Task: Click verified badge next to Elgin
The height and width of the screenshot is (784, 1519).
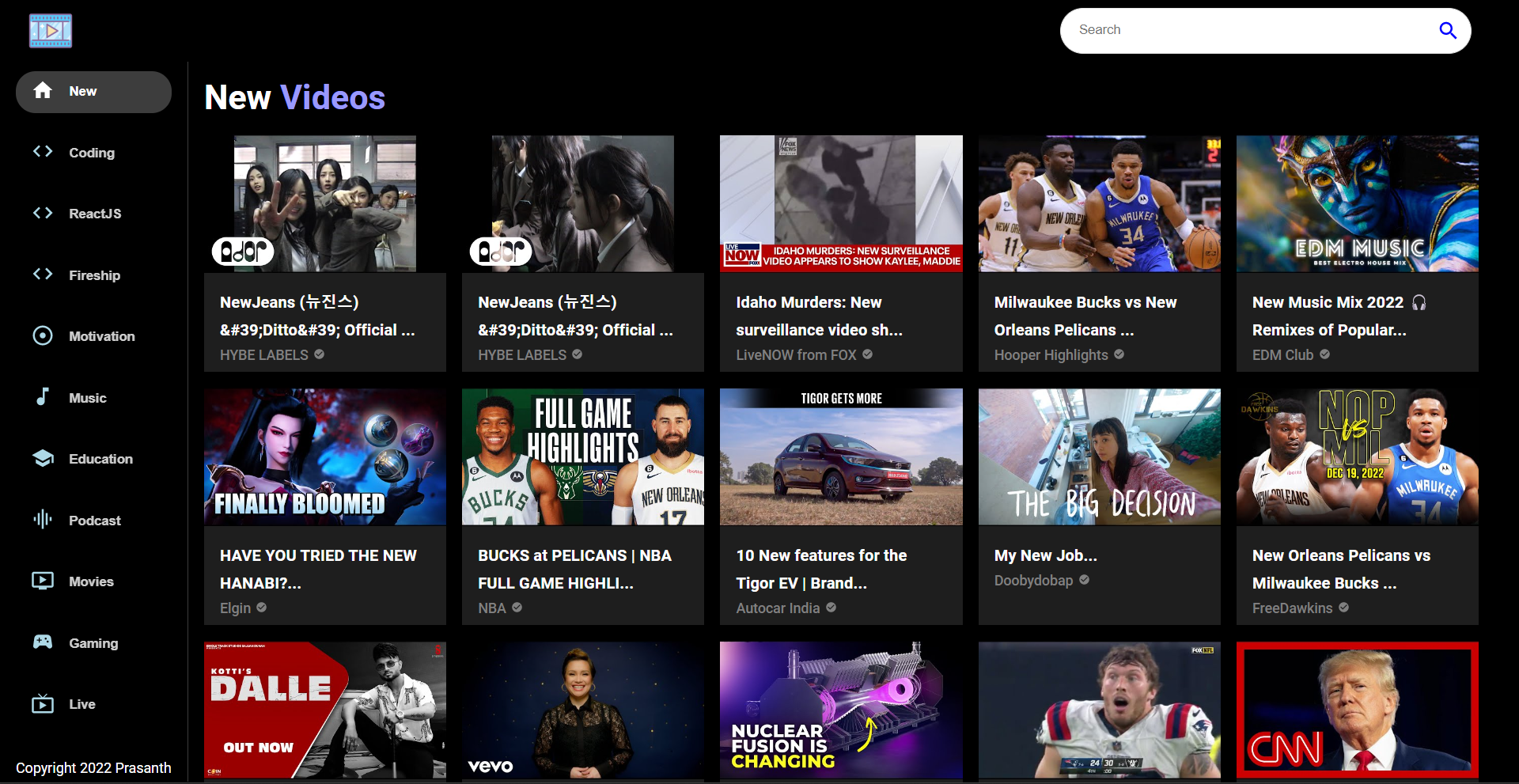Action: 261,608
